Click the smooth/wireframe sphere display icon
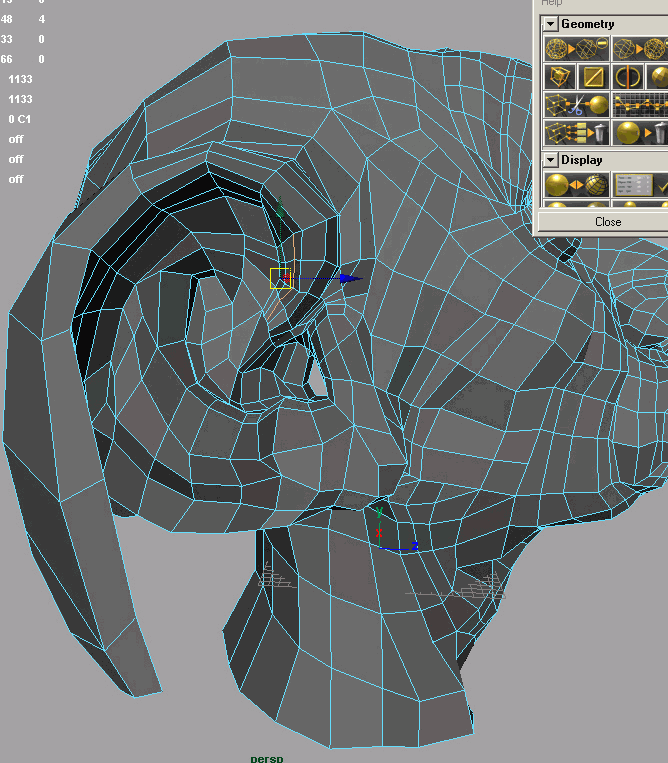 pyautogui.click(x=576, y=185)
